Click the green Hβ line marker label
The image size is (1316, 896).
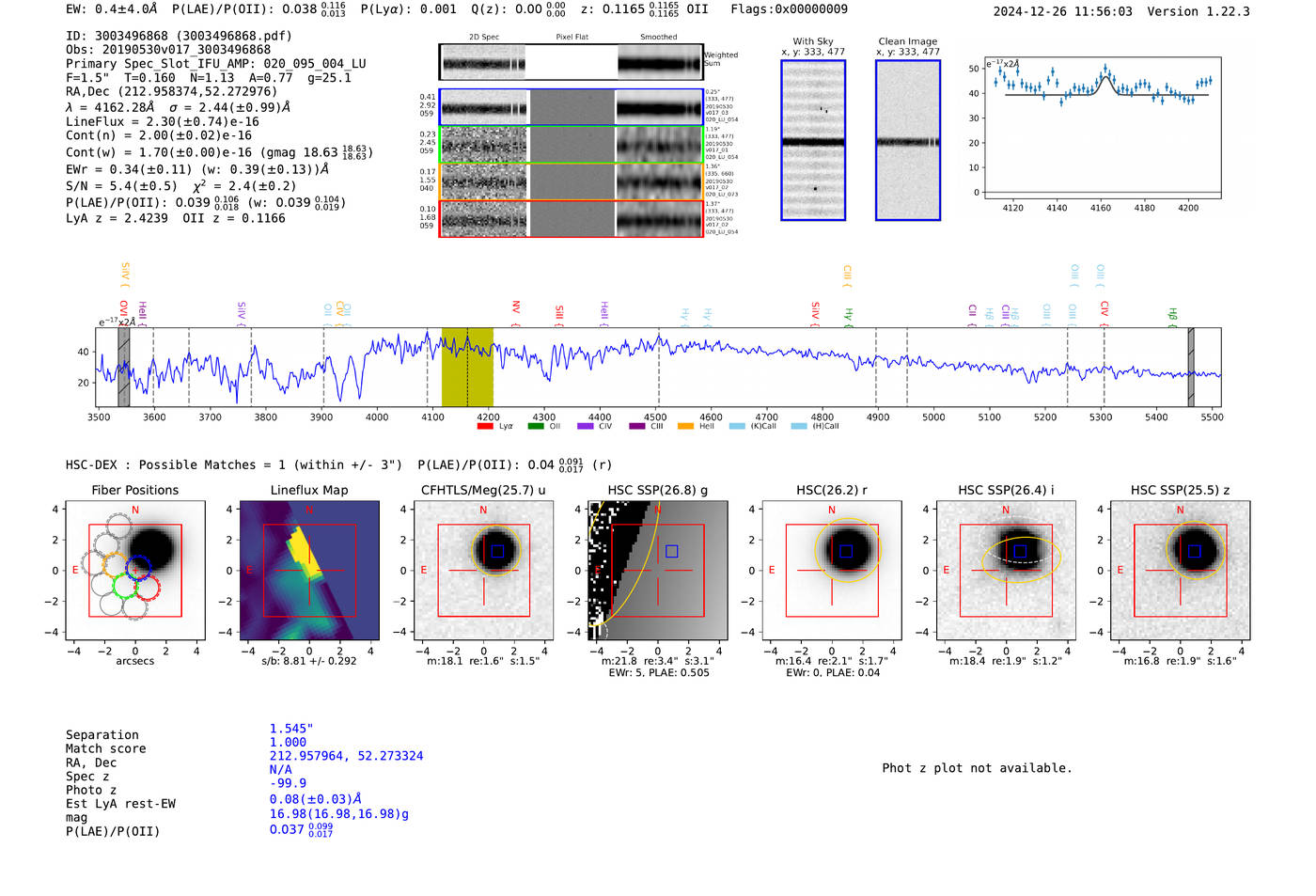[1172, 315]
